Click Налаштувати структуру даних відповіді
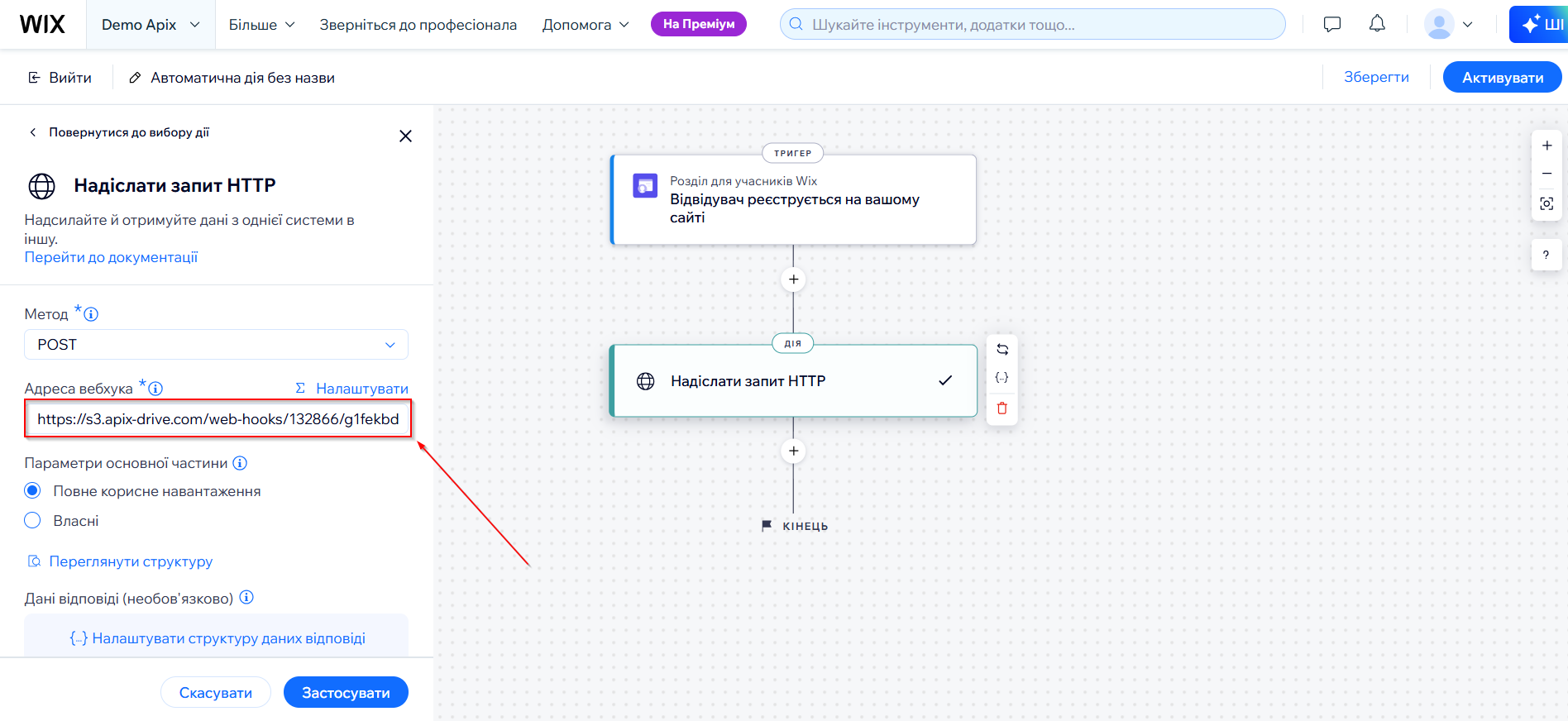1568x721 pixels. [x=218, y=638]
